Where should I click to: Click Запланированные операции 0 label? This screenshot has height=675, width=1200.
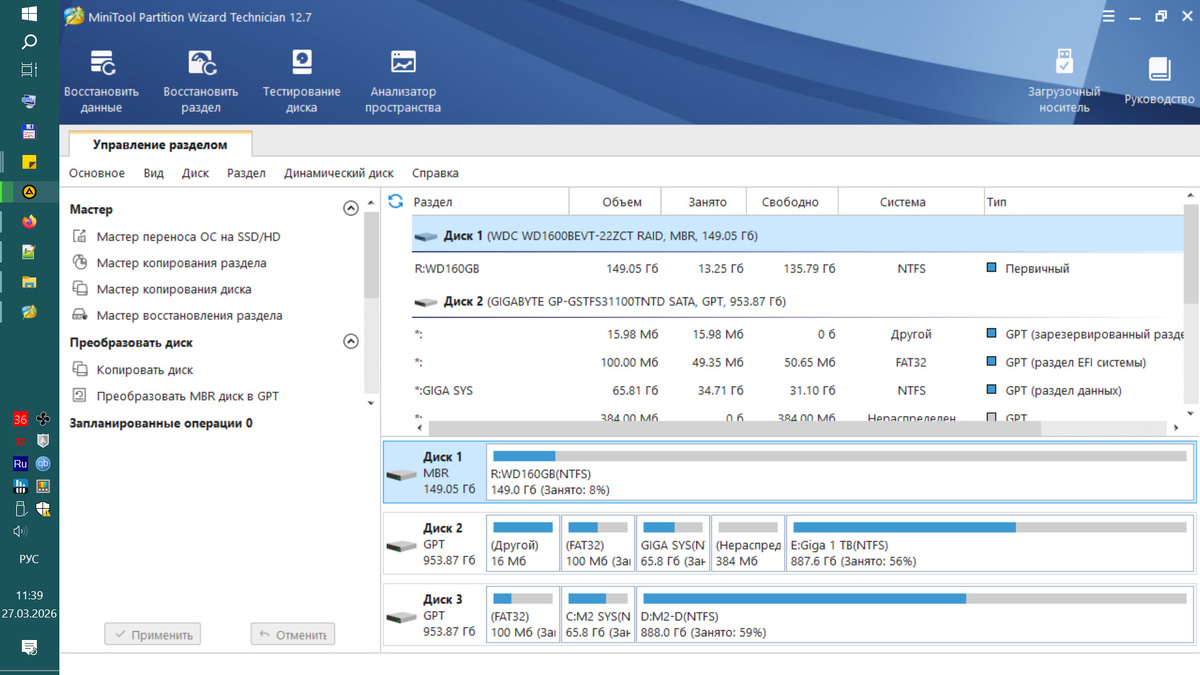coord(161,424)
